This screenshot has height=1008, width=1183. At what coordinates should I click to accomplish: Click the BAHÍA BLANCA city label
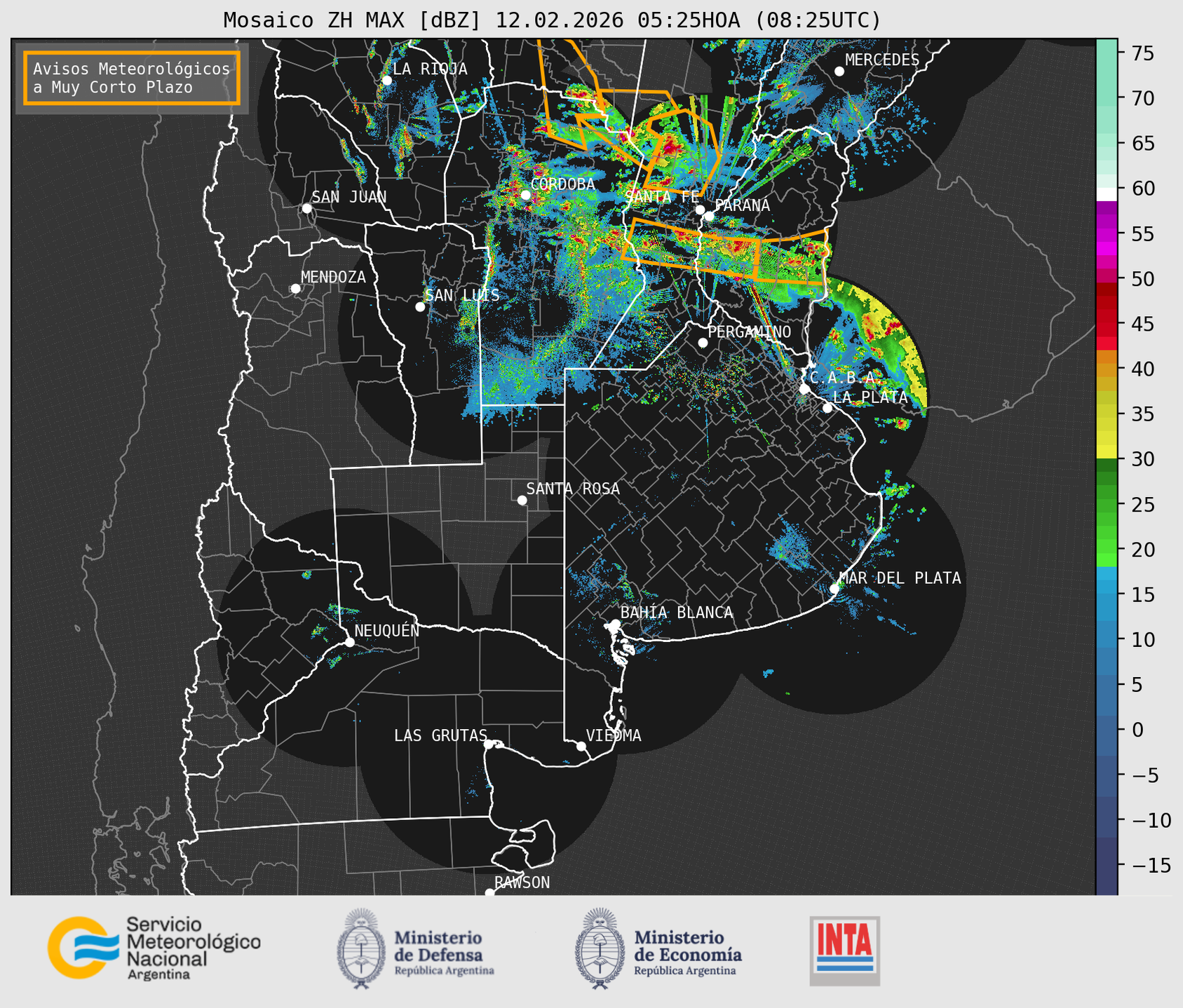point(677,613)
